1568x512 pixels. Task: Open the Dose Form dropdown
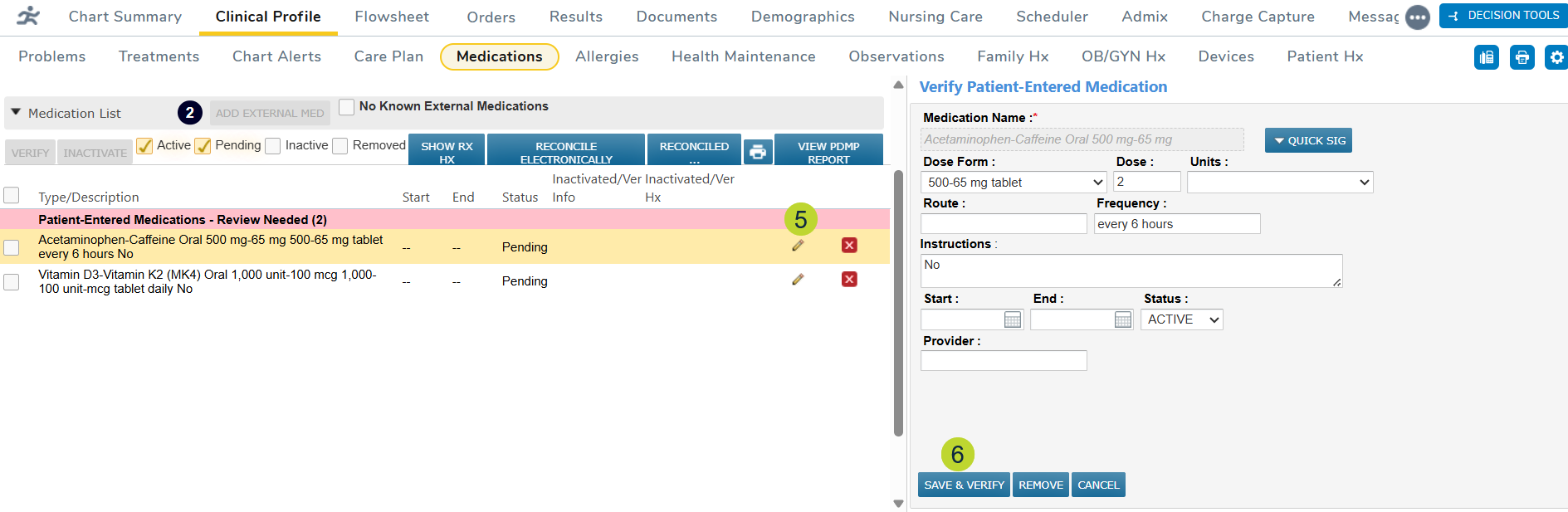(1014, 183)
